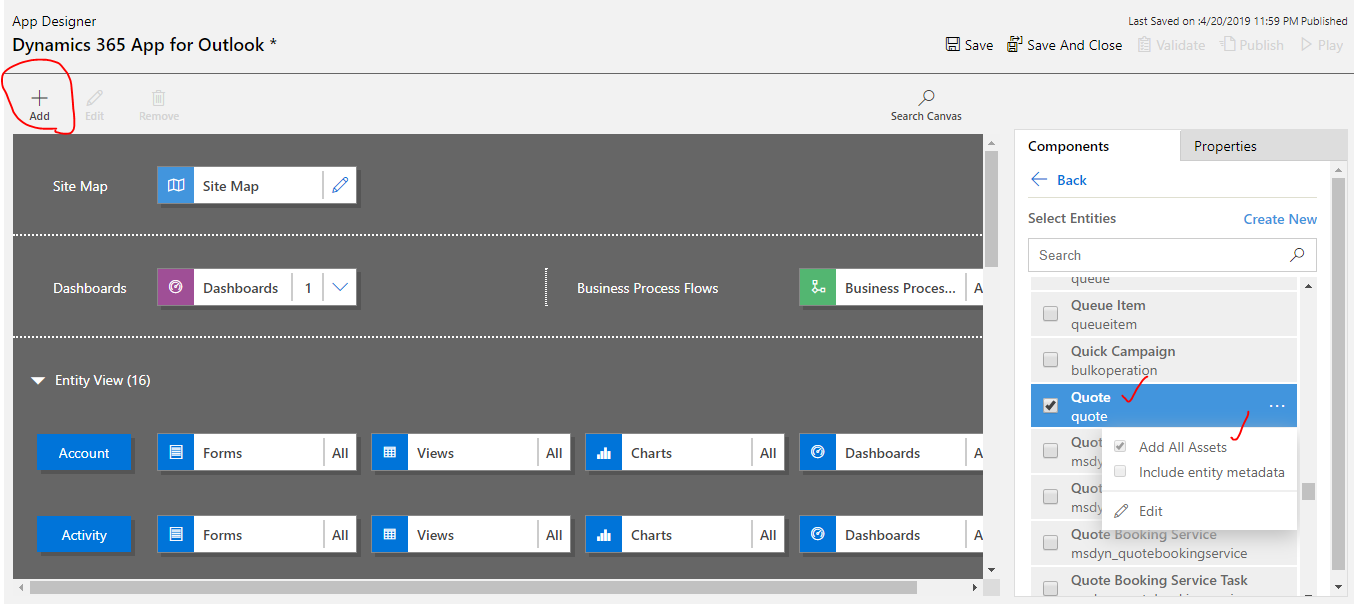1354x604 pixels.
Task: Click the Site Map edit pencil icon
Action: (340, 185)
